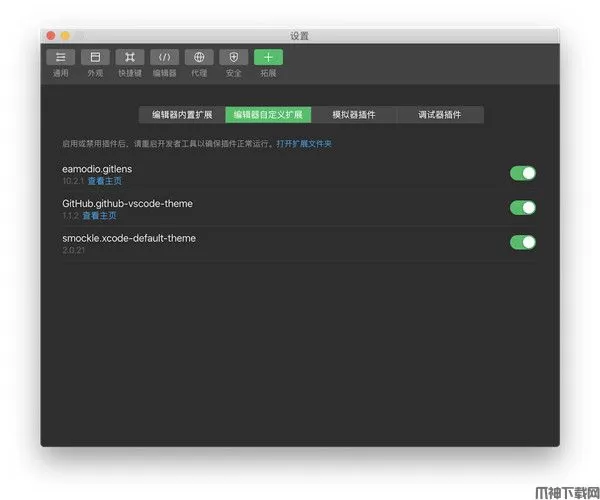
Task: Select the green 拓展 extensions icon
Action: pyautogui.click(x=268, y=57)
